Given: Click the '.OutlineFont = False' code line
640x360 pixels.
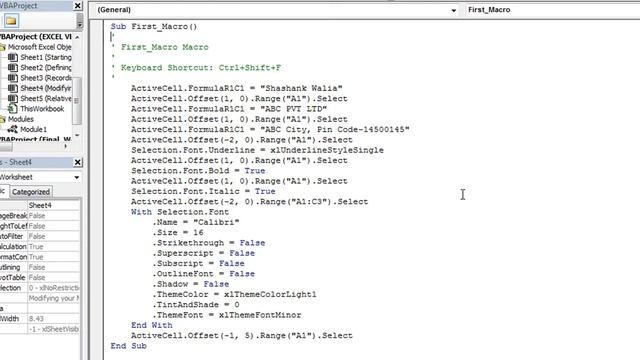Looking at the screenshot, I should [x=203, y=274].
